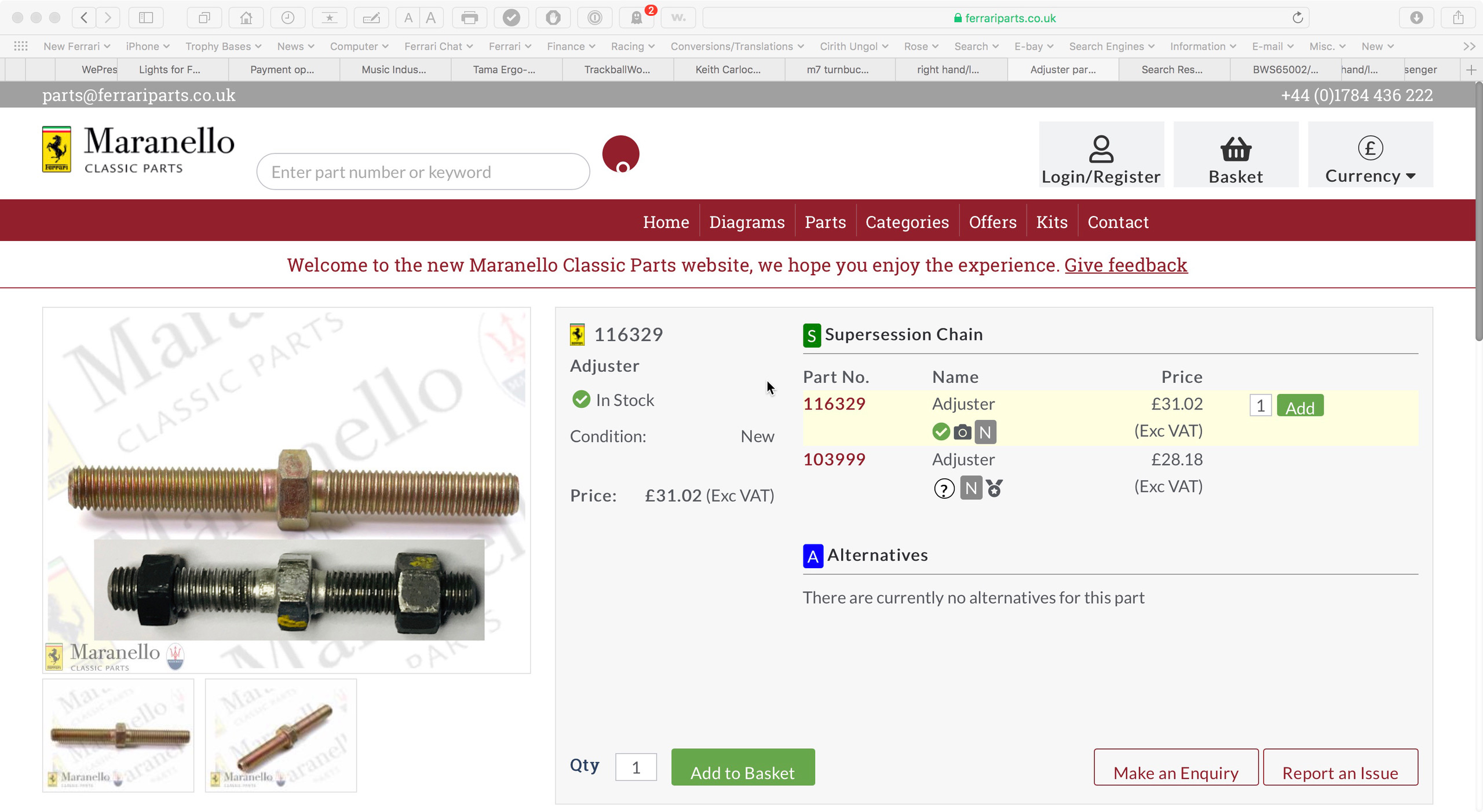Click camera icon in 116329 row
Viewport: 1483px width, 812px height.
962,432
